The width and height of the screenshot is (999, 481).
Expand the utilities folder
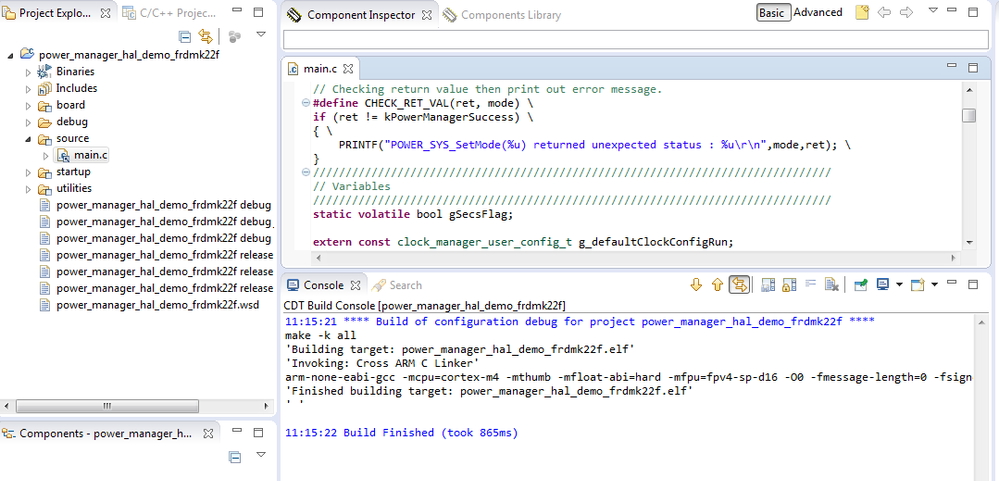(x=28, y=189)
